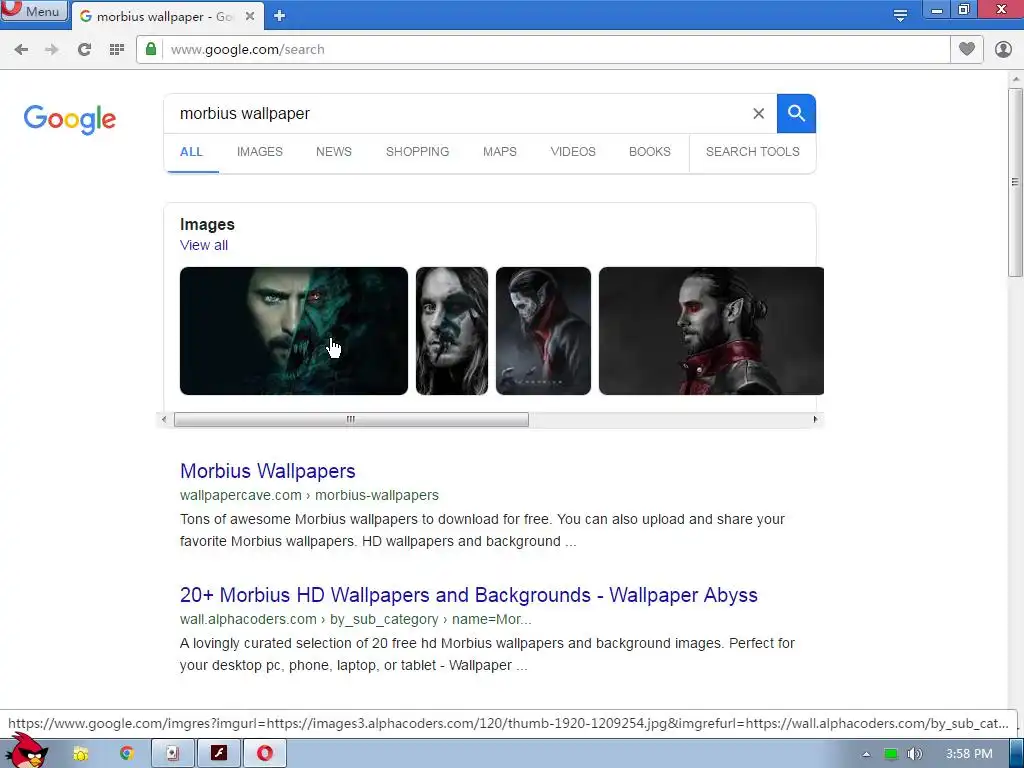Switch to the IMAGES tab

tap(260, 152)
